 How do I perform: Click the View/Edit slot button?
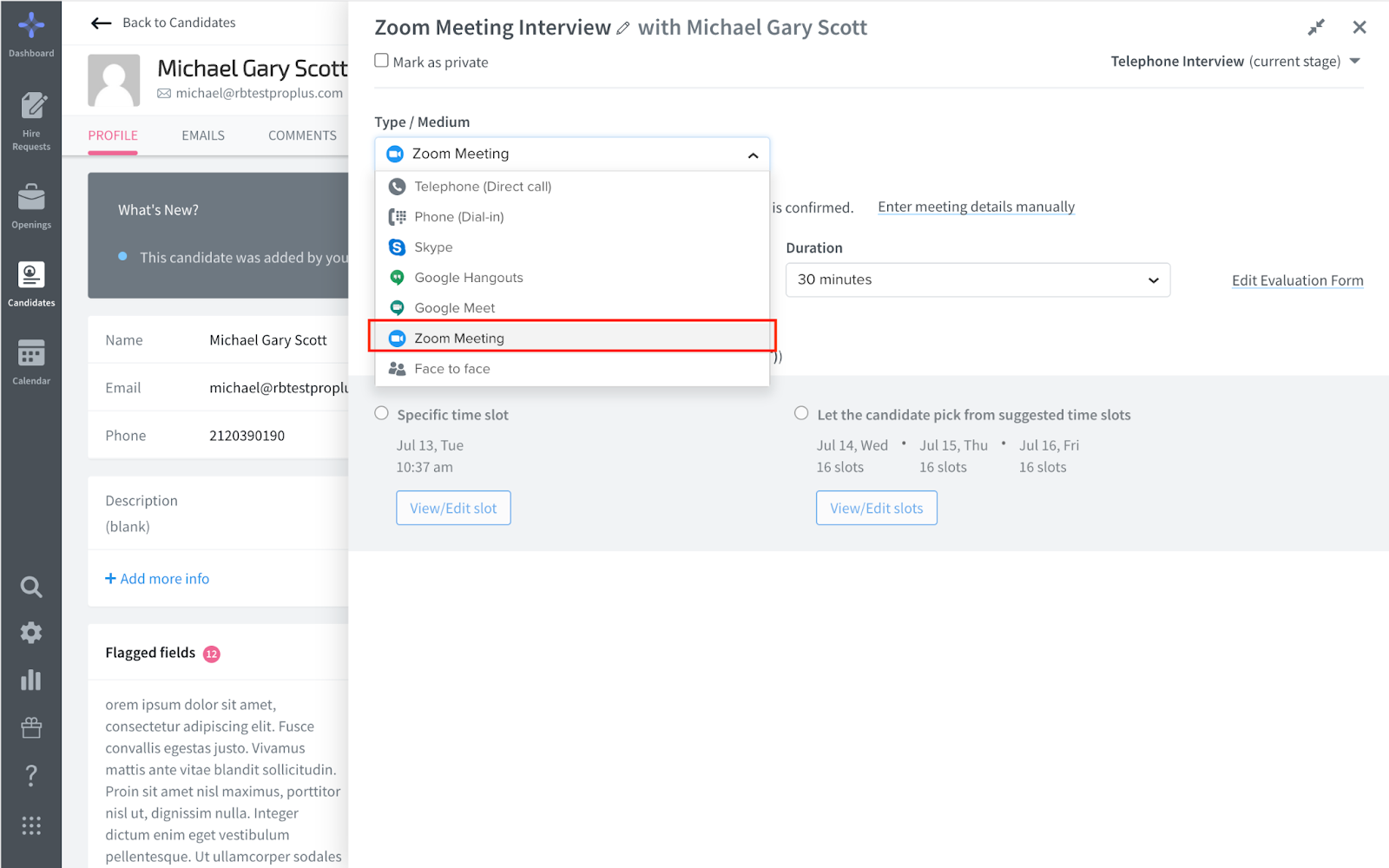pyautogui.click(x=453, y=508)
